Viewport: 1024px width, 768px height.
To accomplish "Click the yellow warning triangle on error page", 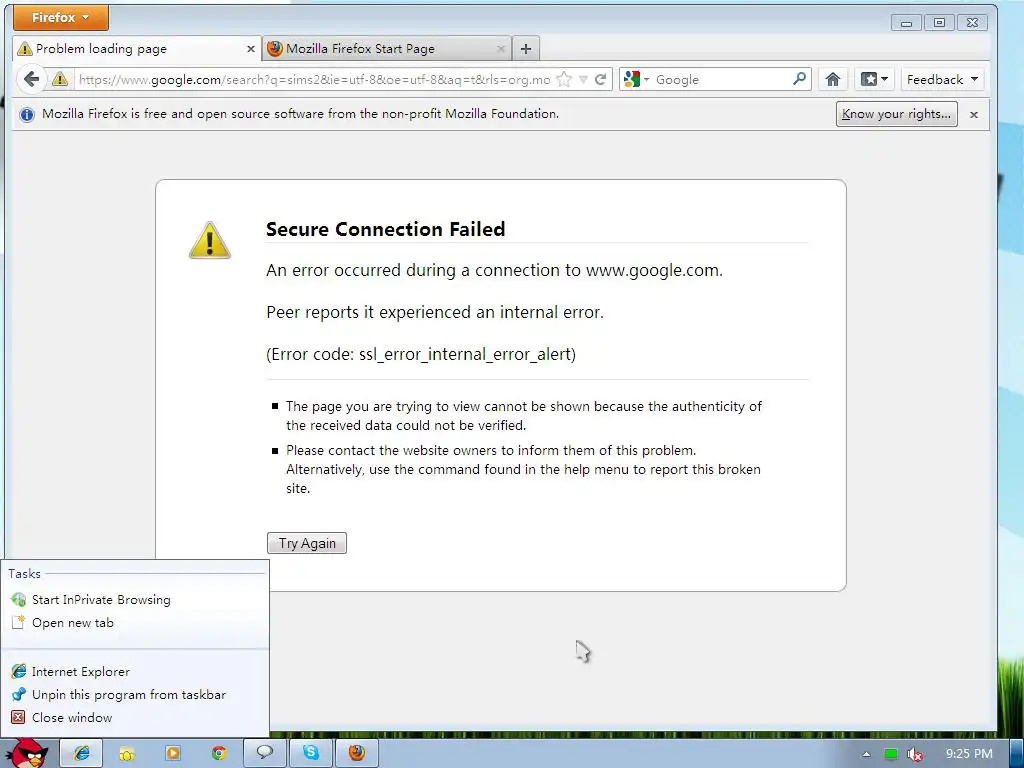I will 210,241.
